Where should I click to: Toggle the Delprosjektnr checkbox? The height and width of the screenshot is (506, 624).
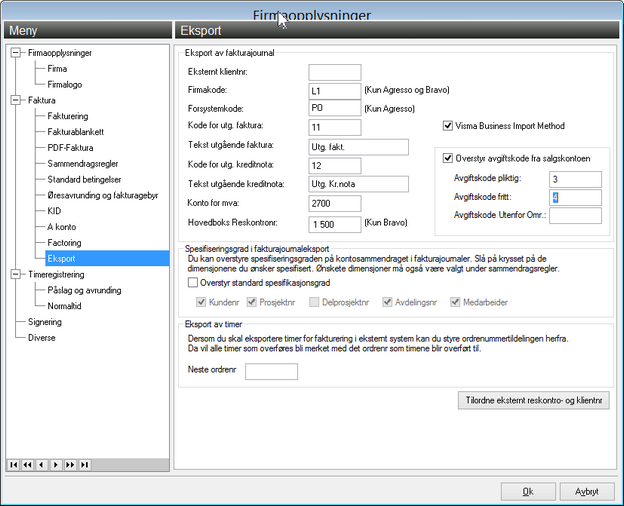point(314,302)
